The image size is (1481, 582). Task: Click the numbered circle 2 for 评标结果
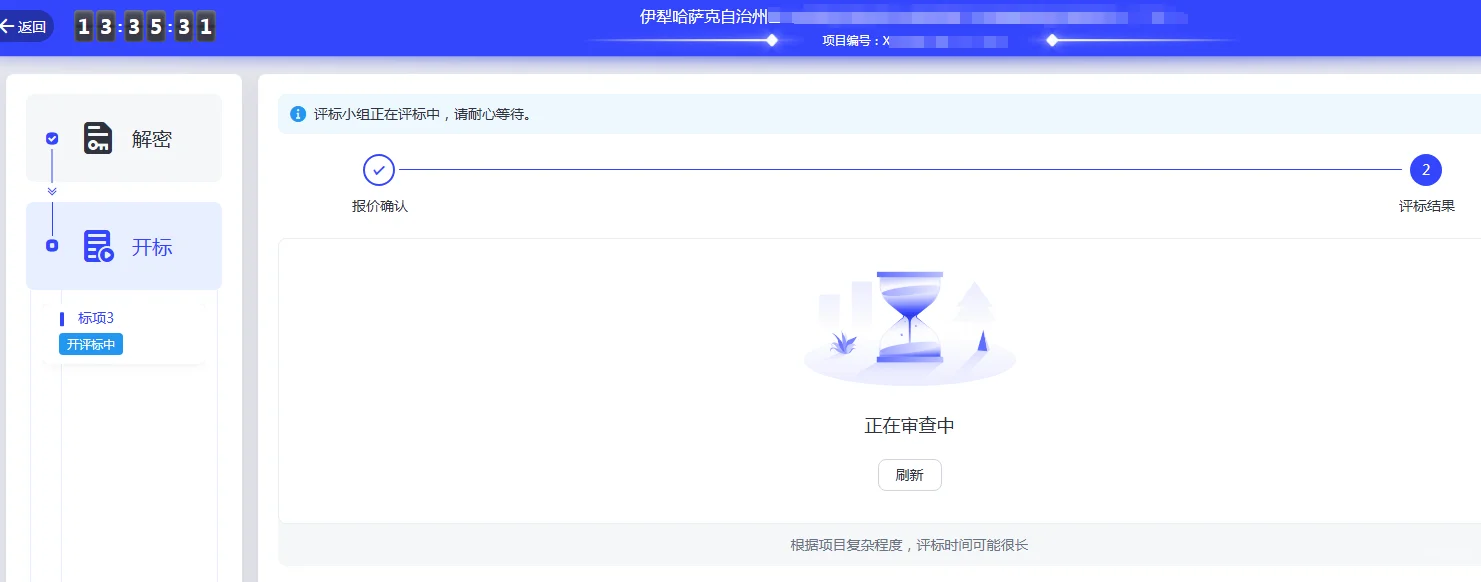click(x=1426, y=170)
